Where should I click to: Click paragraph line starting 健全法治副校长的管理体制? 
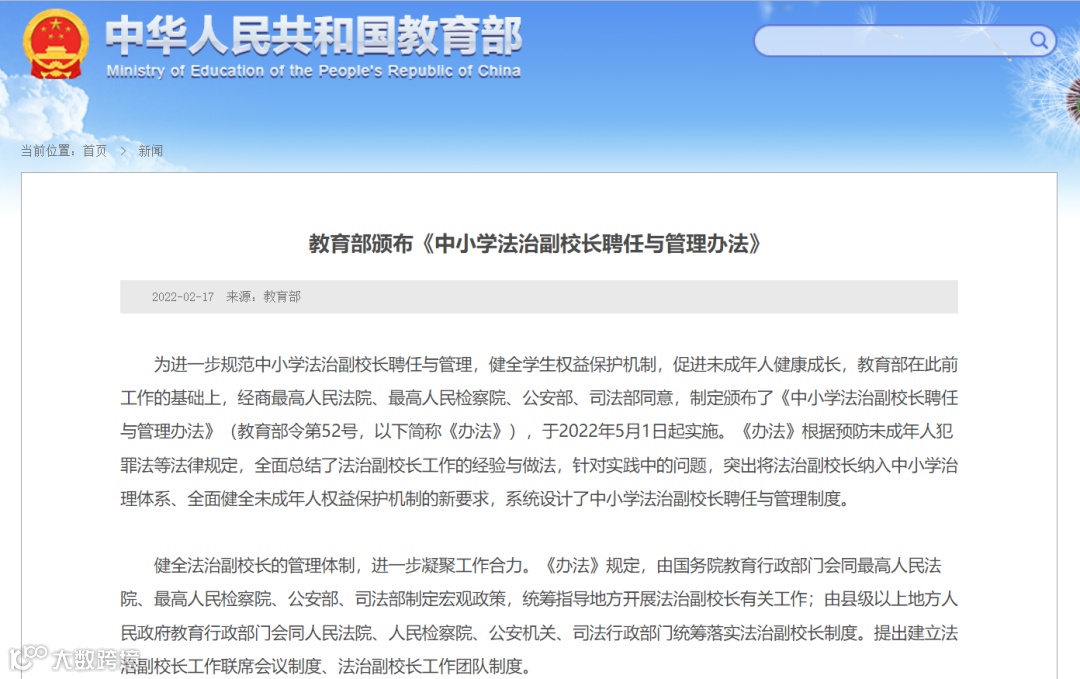point(547,565)
